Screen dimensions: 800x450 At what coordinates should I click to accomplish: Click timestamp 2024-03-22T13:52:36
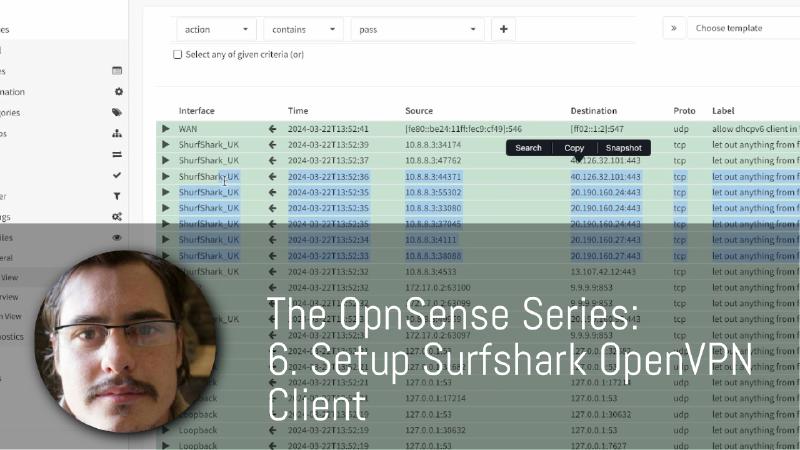point(328,177)
